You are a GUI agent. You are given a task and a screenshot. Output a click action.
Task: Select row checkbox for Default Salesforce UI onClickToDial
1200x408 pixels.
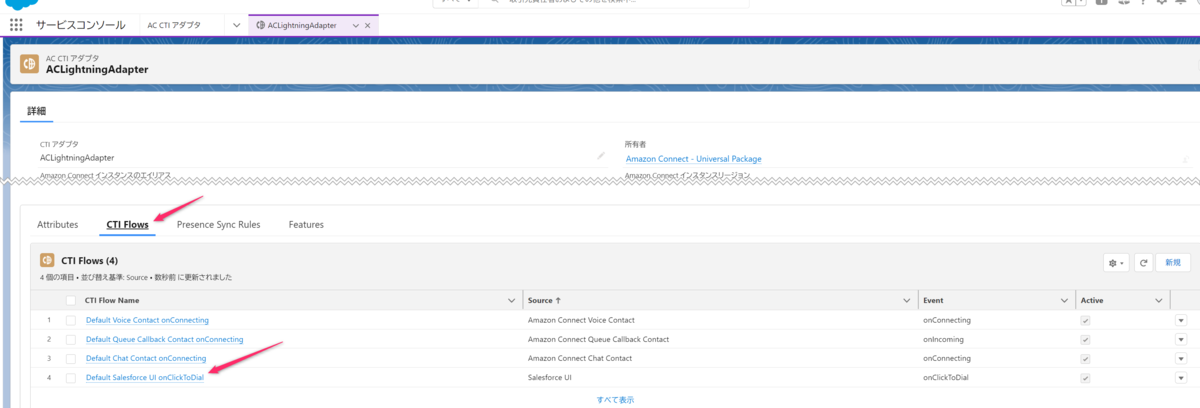[71, 377]
